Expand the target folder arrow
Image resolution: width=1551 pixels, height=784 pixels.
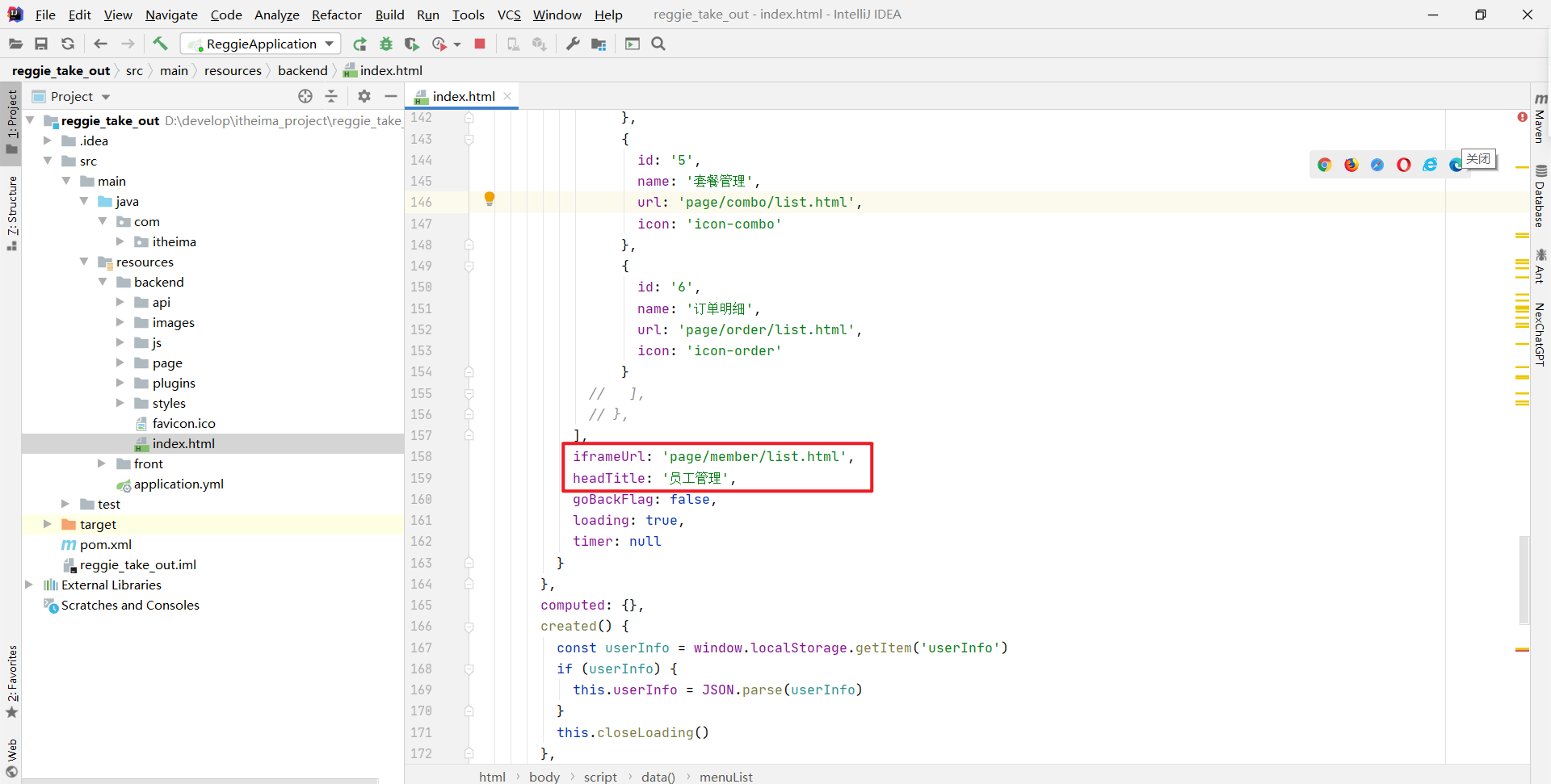(48, 524)
